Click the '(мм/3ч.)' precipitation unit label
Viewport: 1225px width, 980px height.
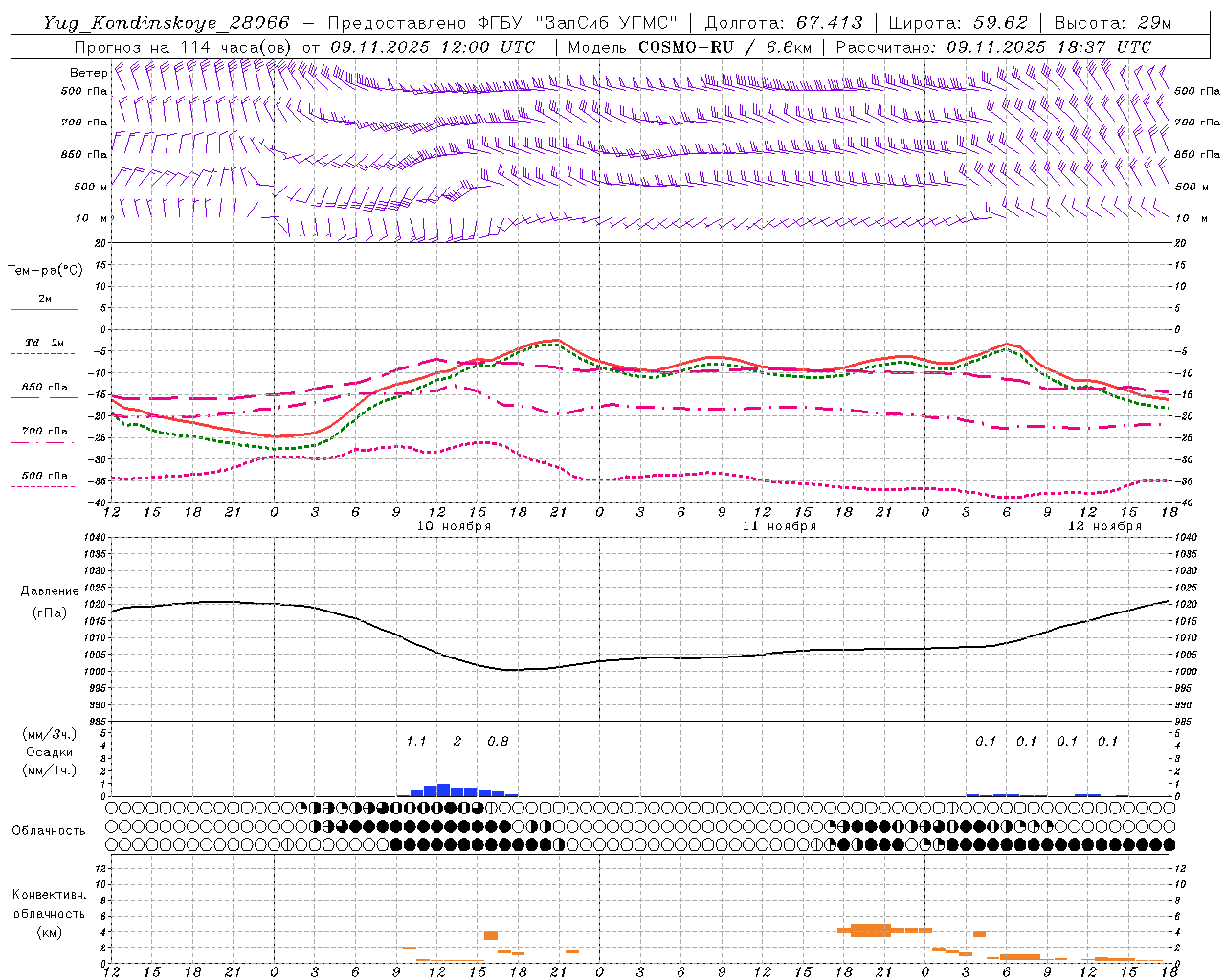[x=50, y=735]
